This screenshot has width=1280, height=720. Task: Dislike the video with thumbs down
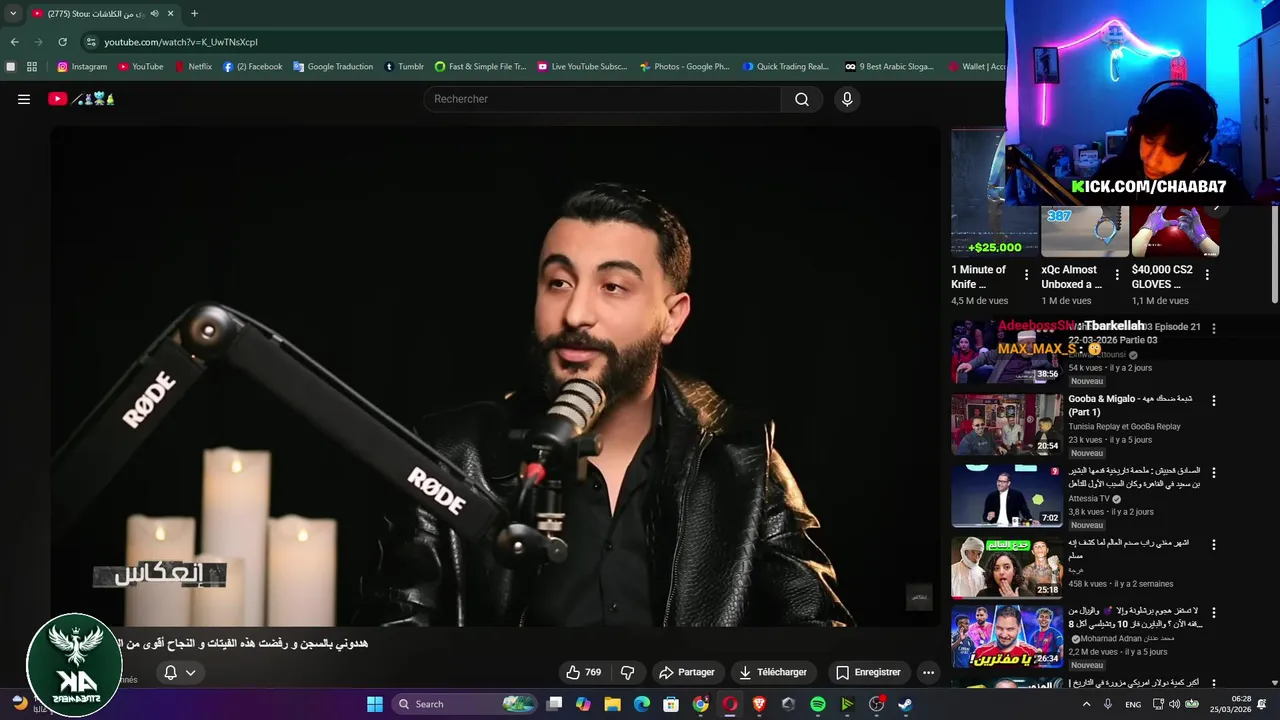tap(628, 672)
